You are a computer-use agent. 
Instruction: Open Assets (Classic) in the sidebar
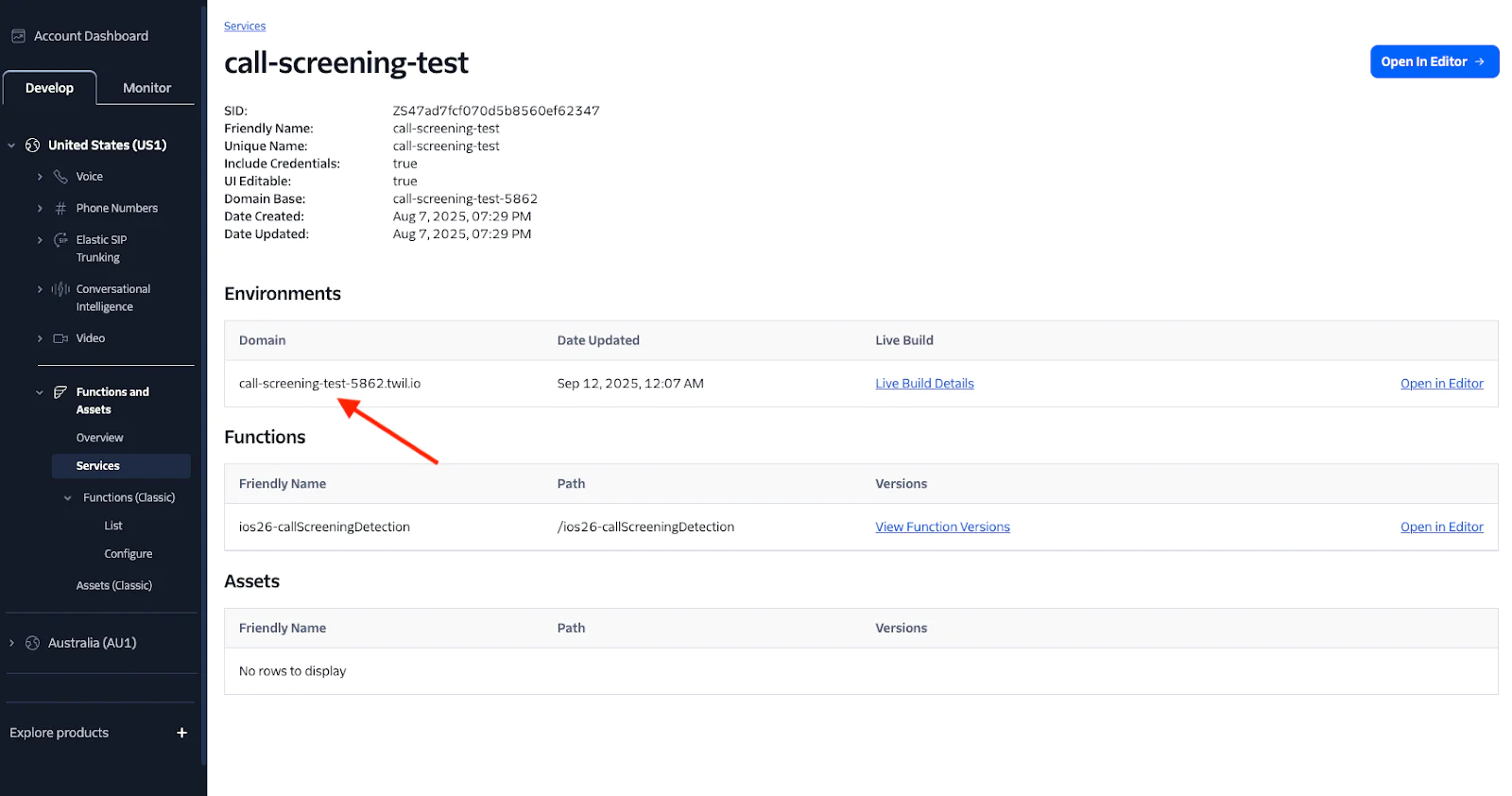(113, 586)
